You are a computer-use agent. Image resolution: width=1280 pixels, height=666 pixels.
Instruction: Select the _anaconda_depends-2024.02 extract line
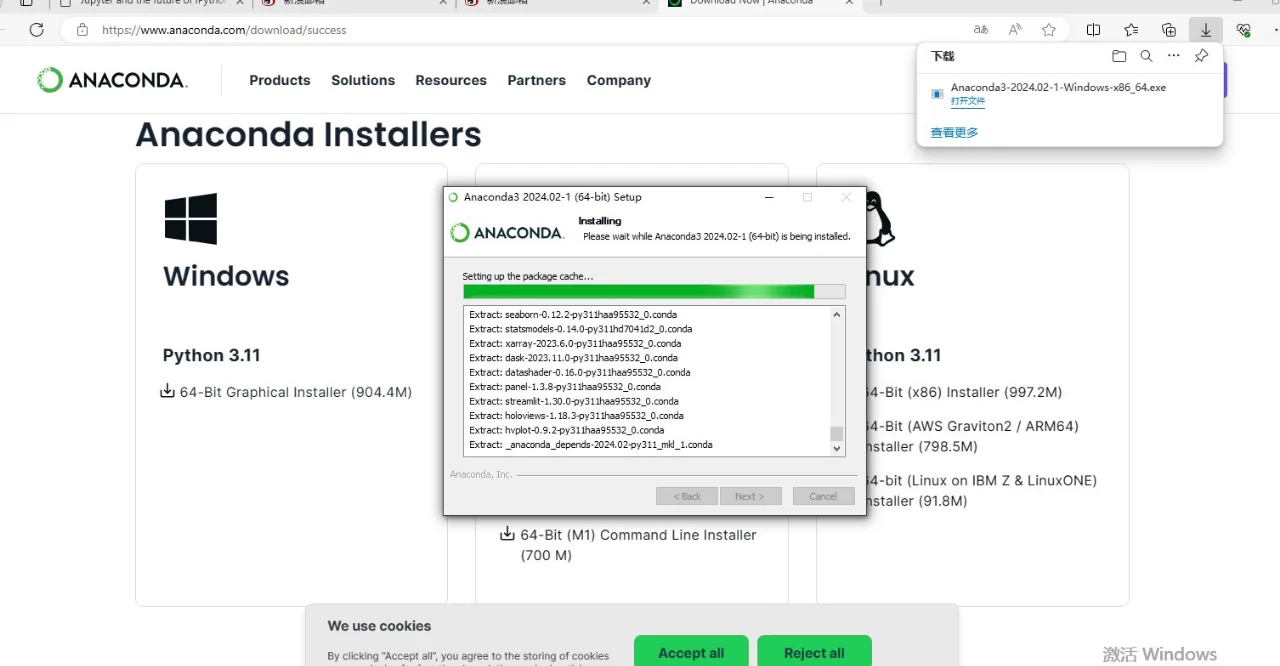[591, 445]
